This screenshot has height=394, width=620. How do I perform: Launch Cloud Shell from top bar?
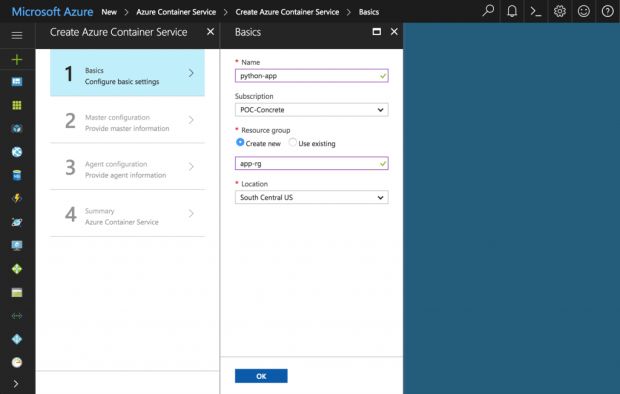[x=536, y=11]
